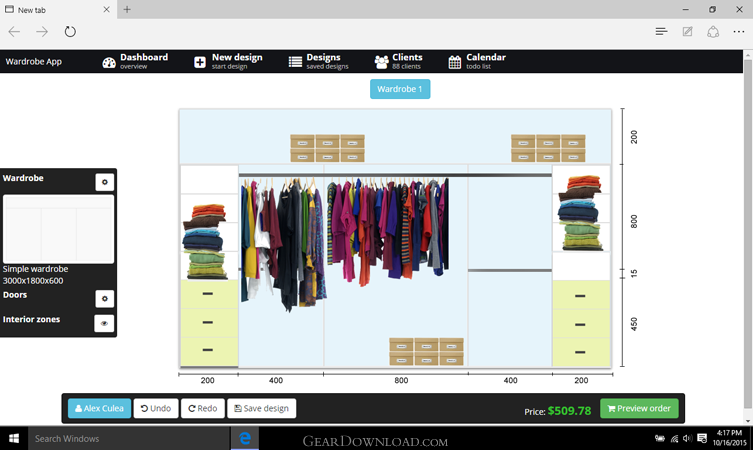Click the 3000x1800x600 size text
753x450 pixels.
pos(33,280)
